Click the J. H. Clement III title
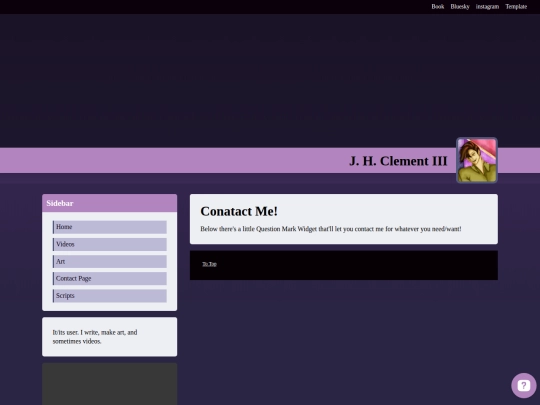 [398, 161]
